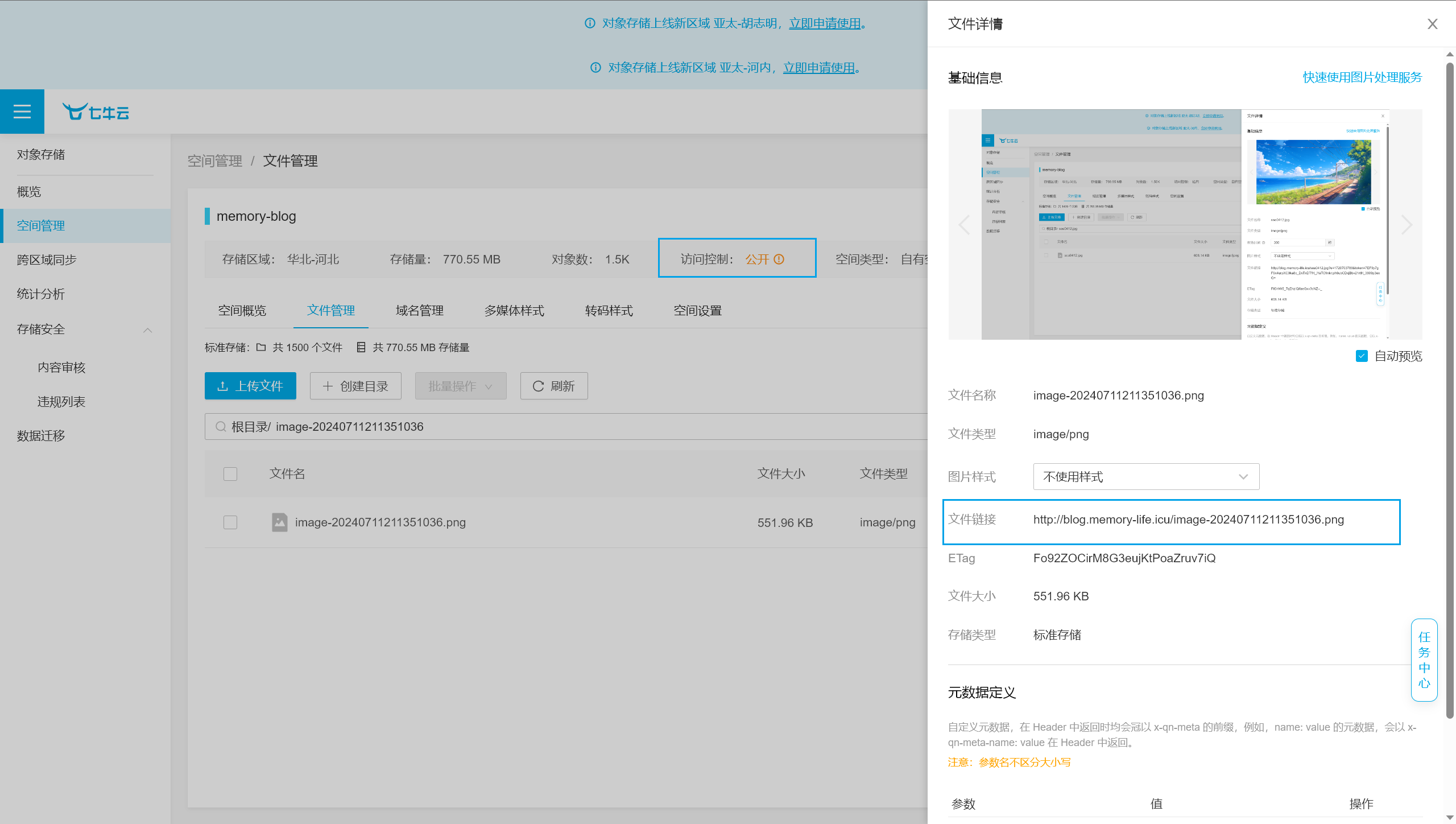Close the 文件详情 panel

point(1432,24)
